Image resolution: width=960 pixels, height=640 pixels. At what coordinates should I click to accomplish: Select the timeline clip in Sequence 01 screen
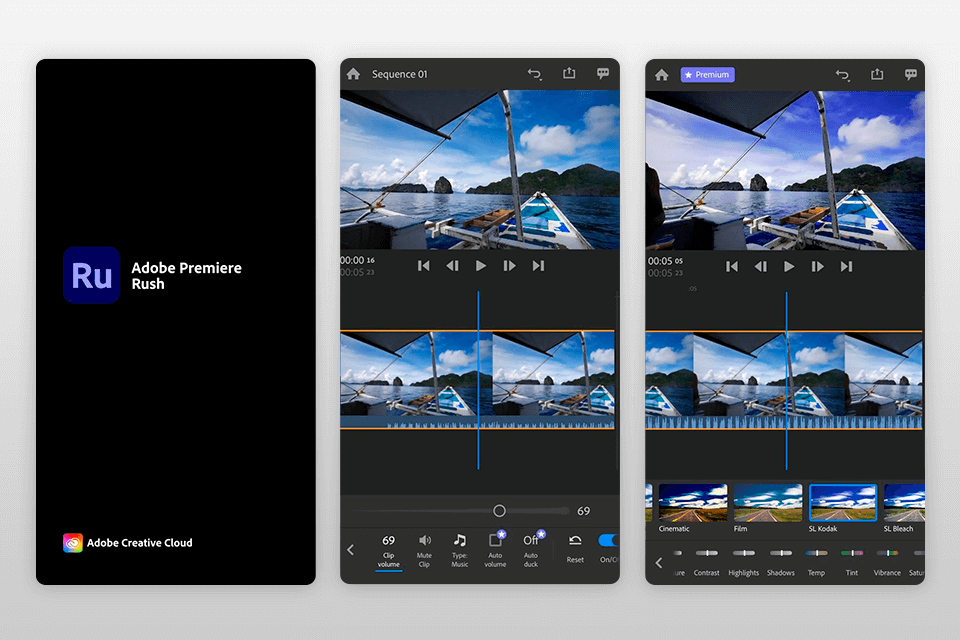[478, 380]
